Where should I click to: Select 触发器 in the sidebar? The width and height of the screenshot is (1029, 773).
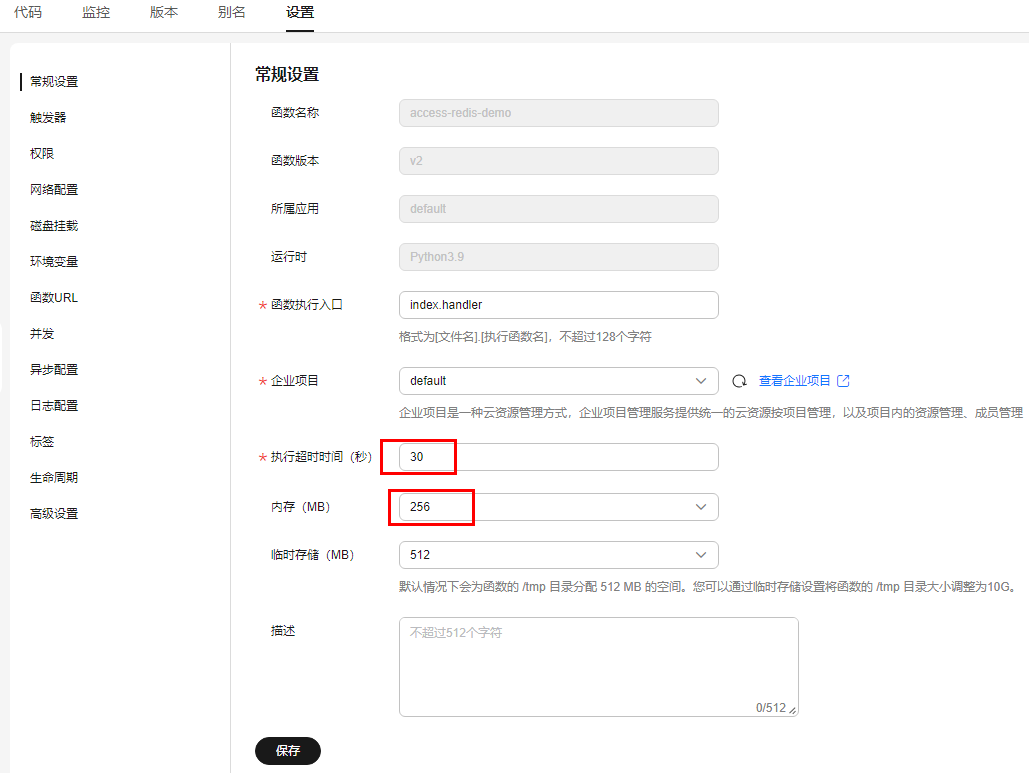click(48, 118)
